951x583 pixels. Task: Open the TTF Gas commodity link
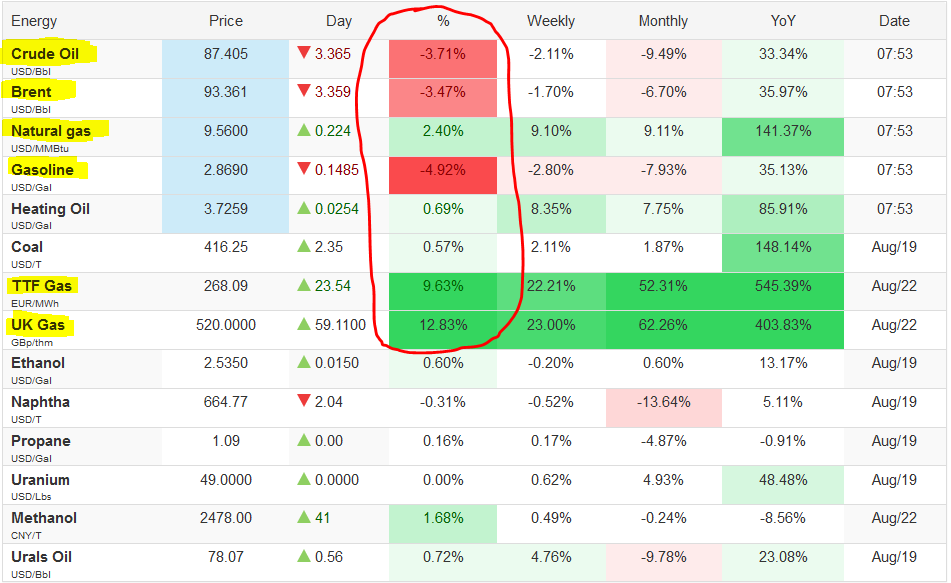pos(41,286)
